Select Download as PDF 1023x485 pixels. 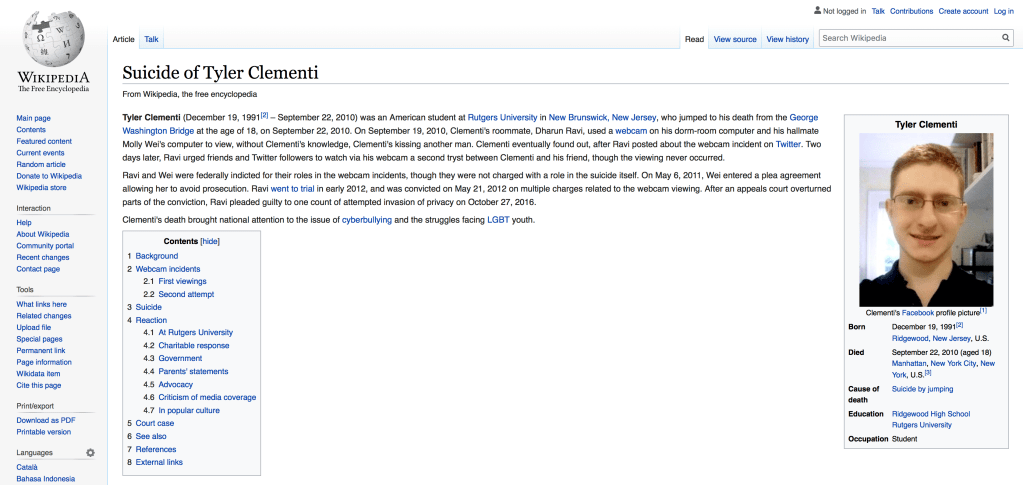click(46, 420)
